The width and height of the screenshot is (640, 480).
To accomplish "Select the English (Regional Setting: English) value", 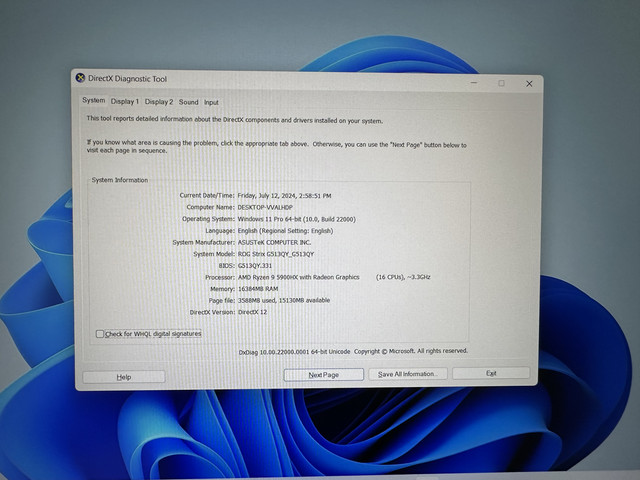I will click(285, 231).
